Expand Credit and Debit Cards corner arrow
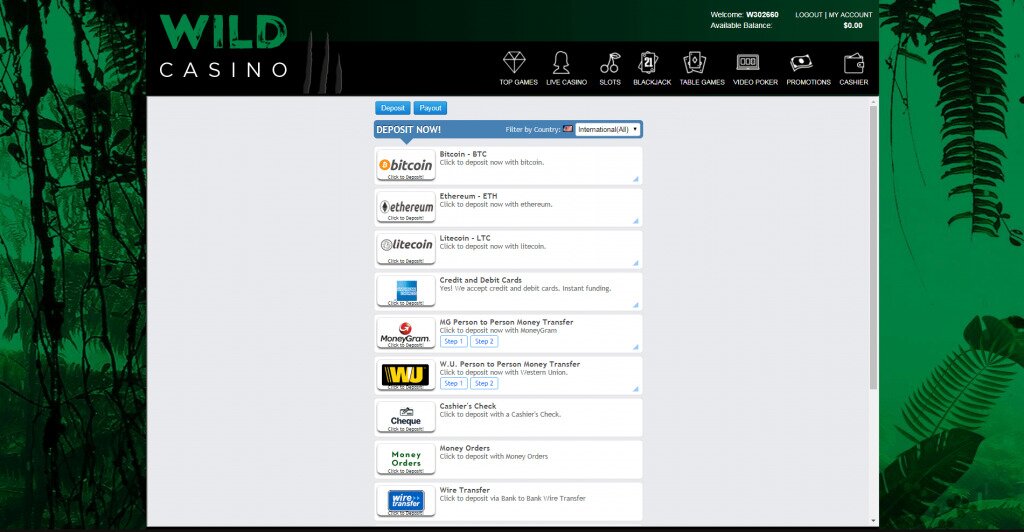Image resolution: width=1024 pixels, height=532 pixels. 635,305
